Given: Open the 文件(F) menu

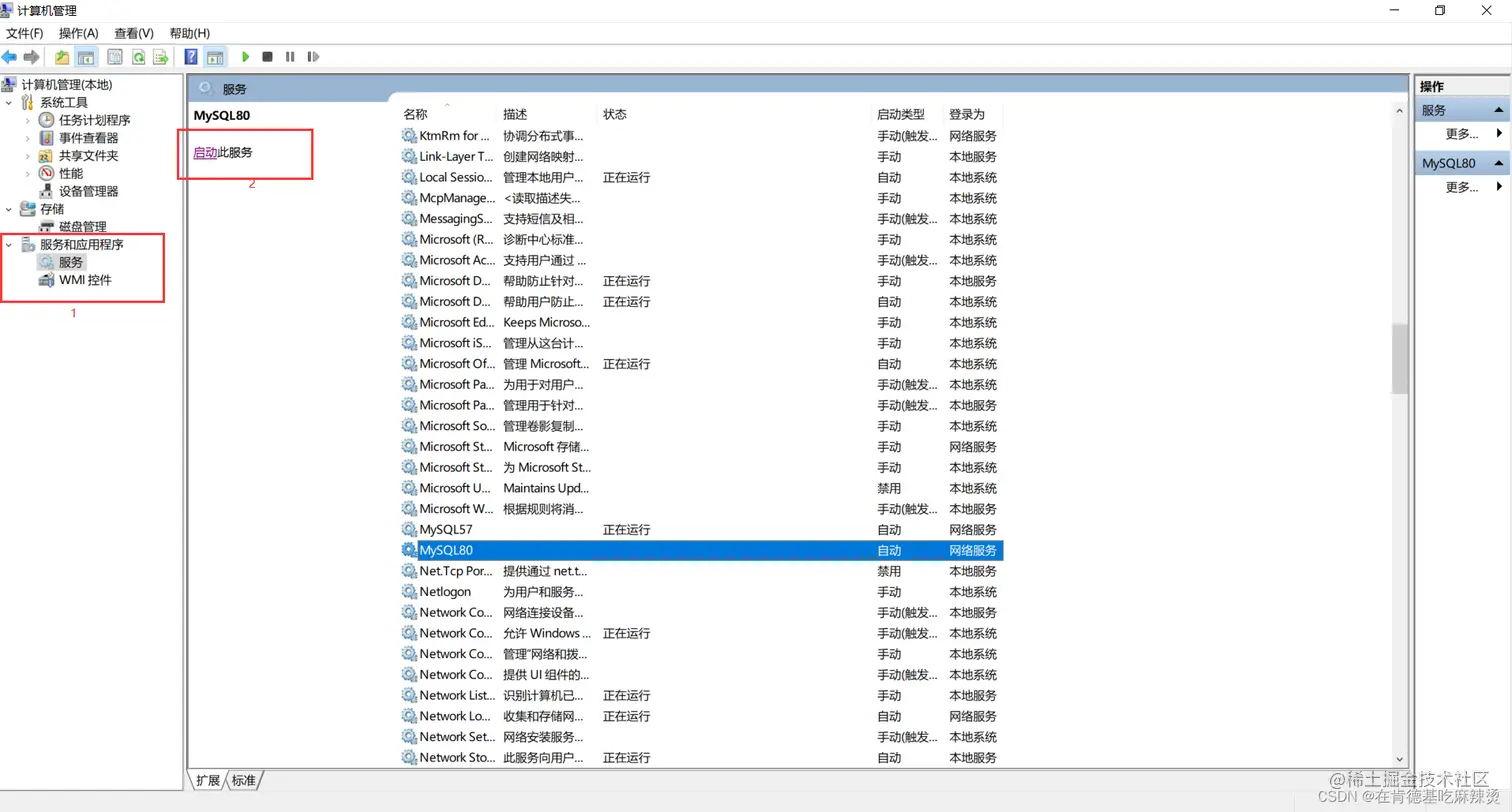Looking at the screenshot, I should tap(25, 33).
